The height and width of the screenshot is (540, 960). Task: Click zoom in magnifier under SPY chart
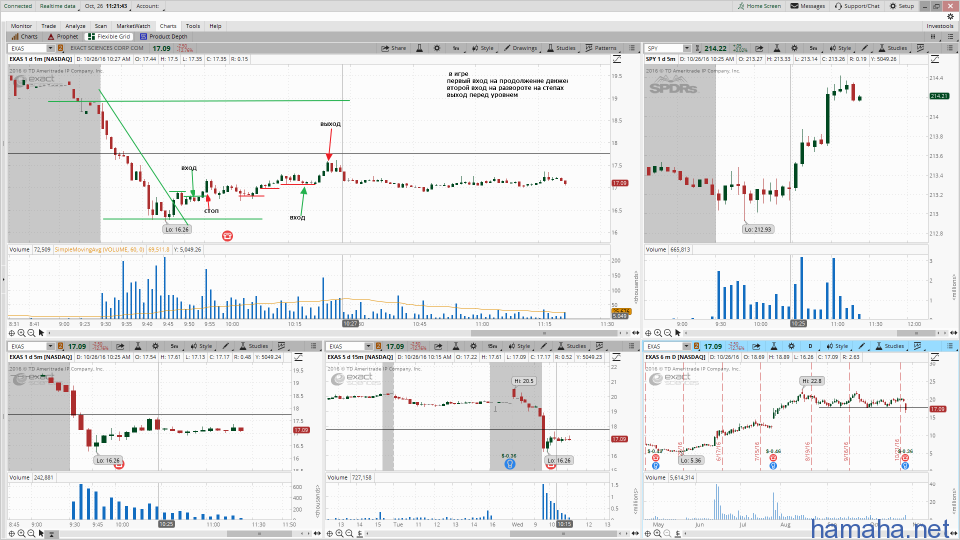click(x=658, y=333)
